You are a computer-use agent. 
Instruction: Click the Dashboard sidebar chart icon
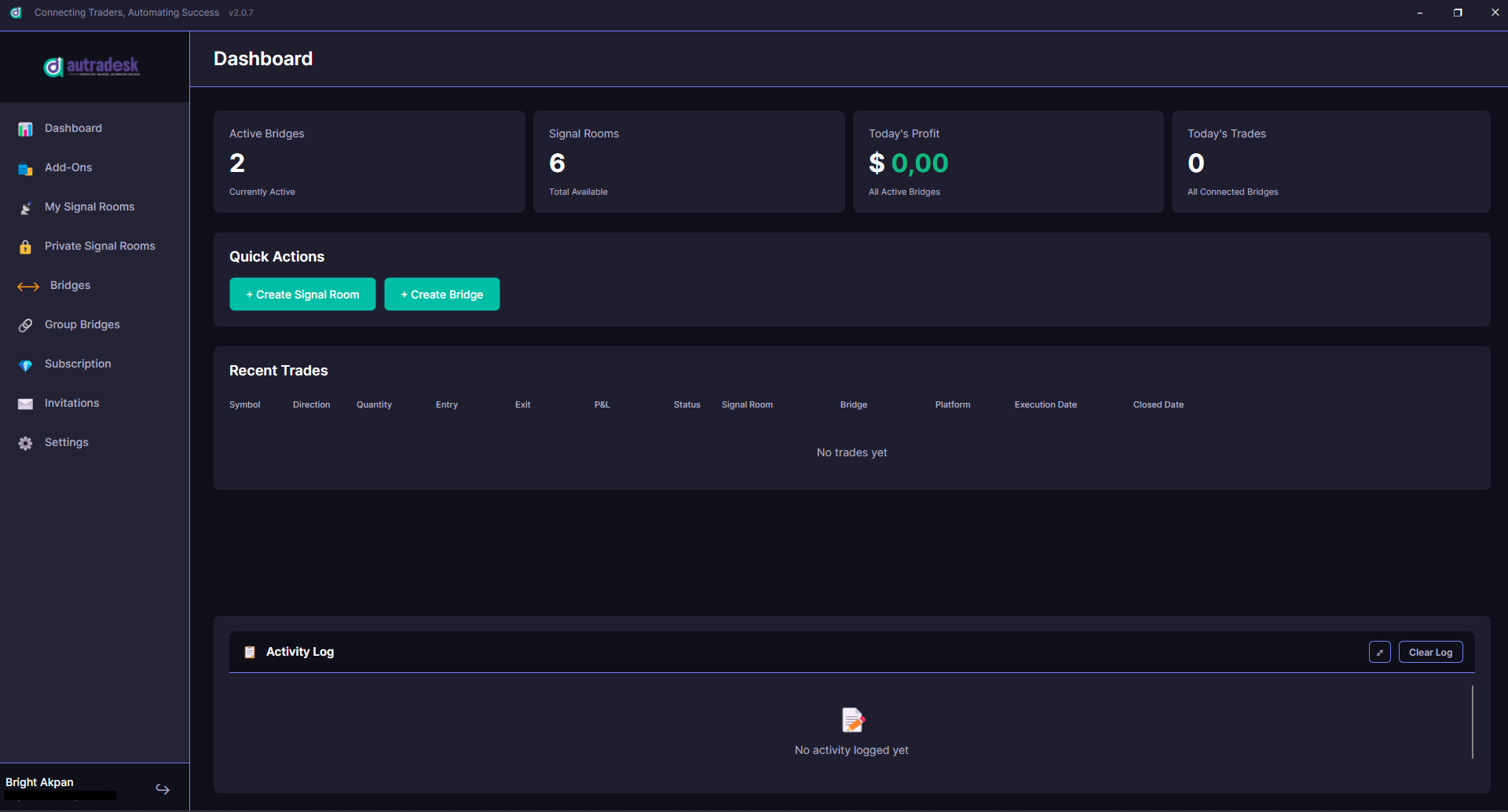pyautogui.click(x=25, y=129)
